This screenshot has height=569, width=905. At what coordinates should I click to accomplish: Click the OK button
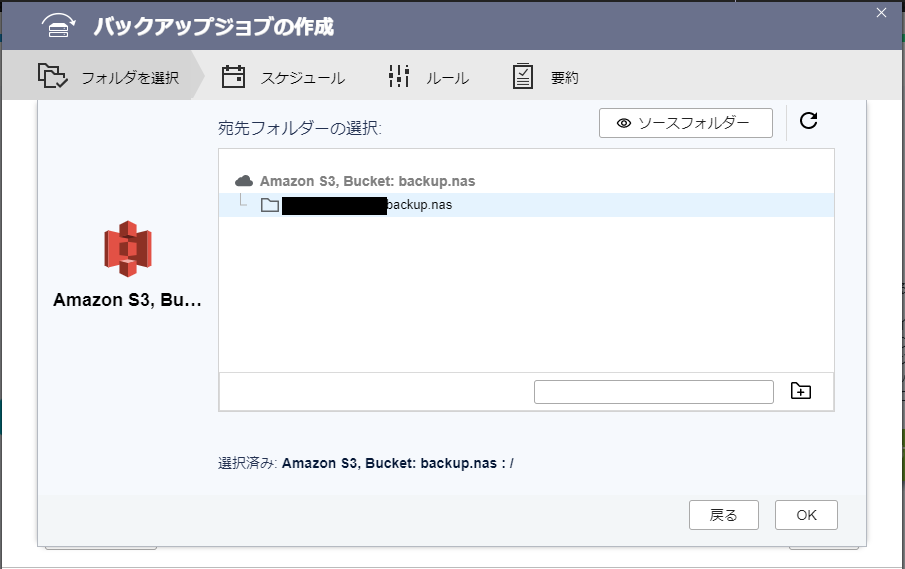point(806,515)
